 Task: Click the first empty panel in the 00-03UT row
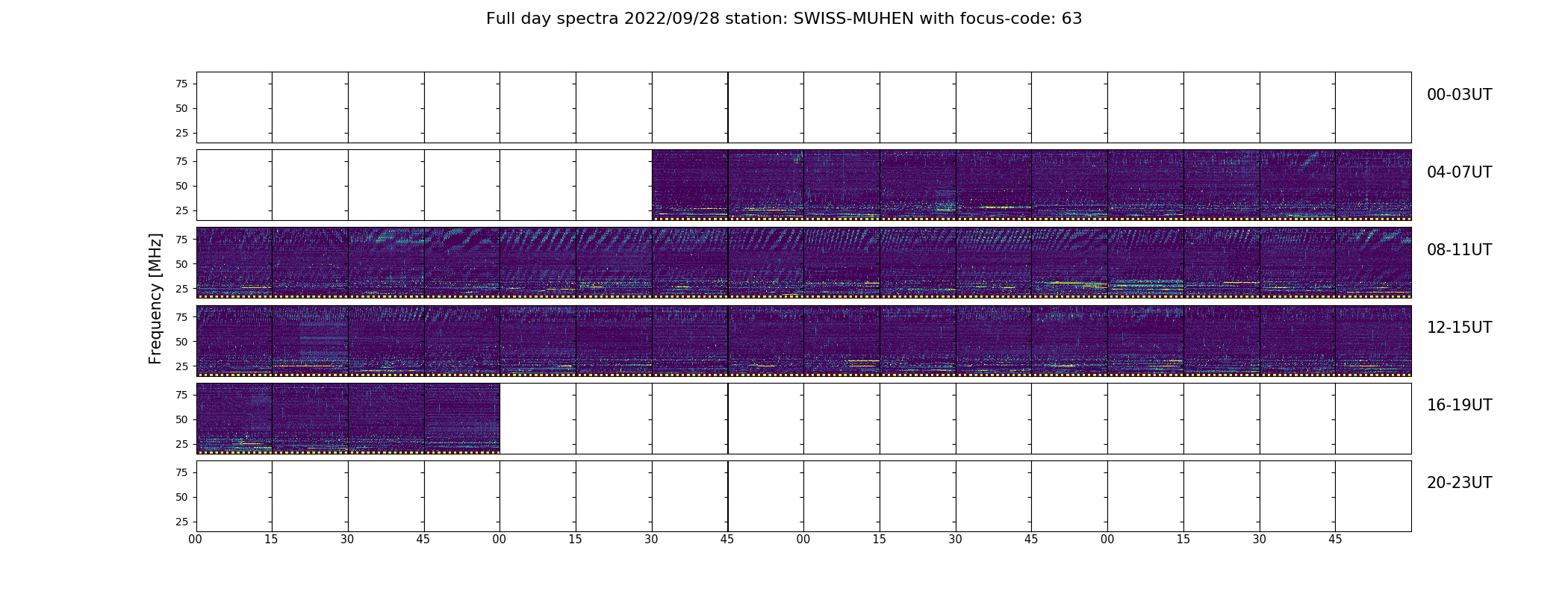pos(234,107)
